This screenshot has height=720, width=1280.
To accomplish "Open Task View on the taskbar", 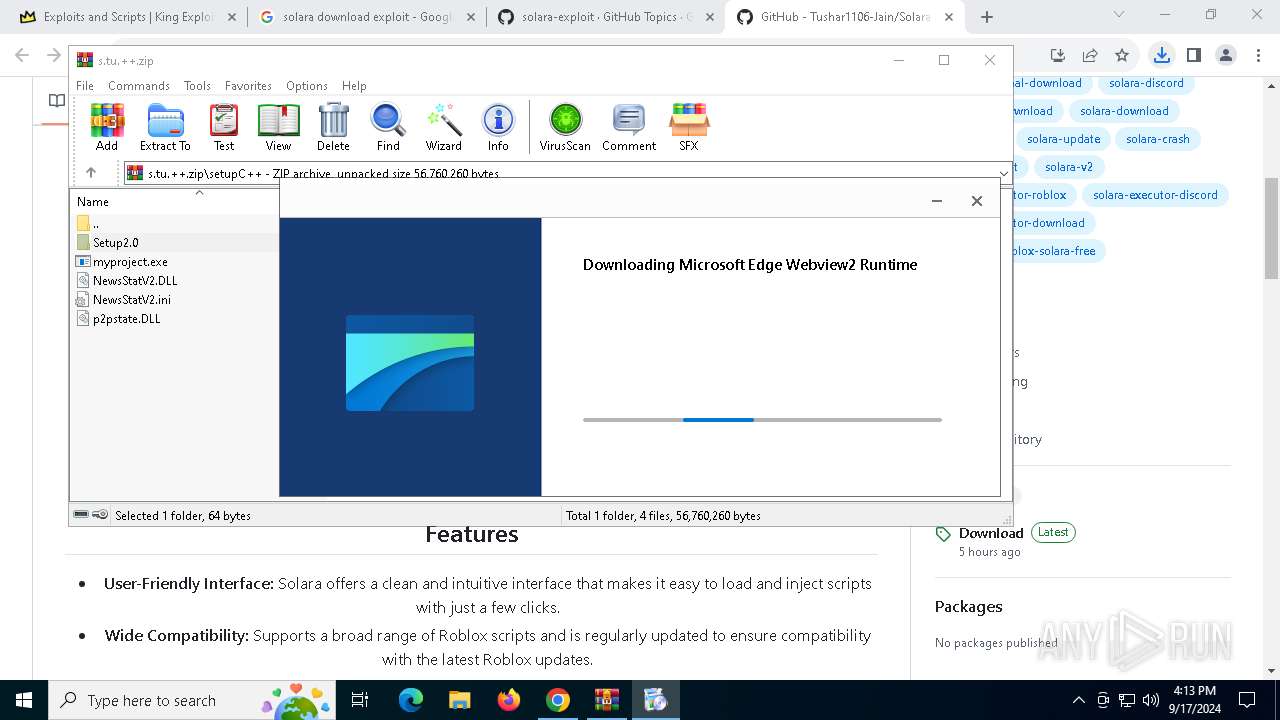I will coord(360,700).
